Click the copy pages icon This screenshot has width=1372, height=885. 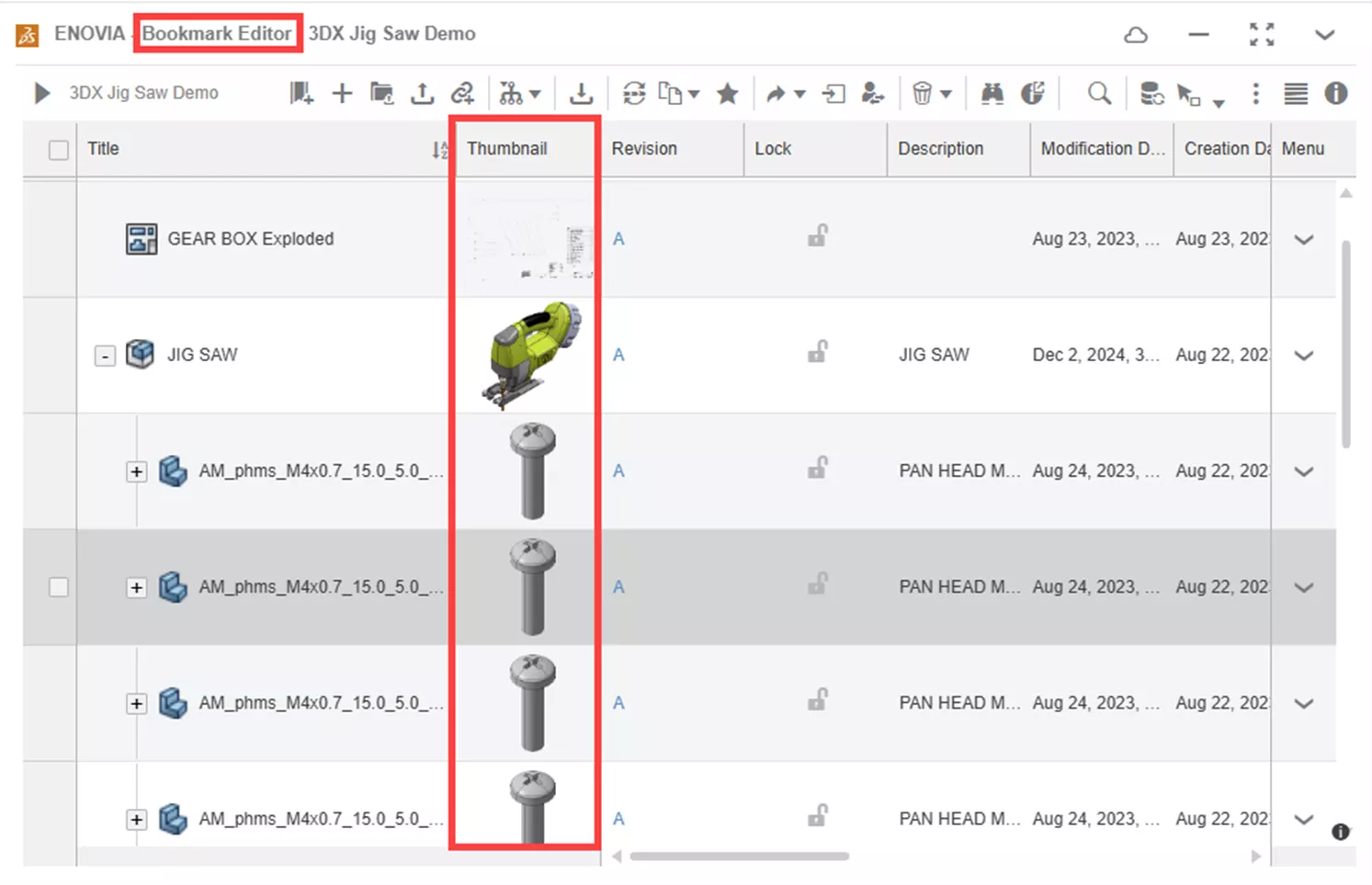point(672,93)
